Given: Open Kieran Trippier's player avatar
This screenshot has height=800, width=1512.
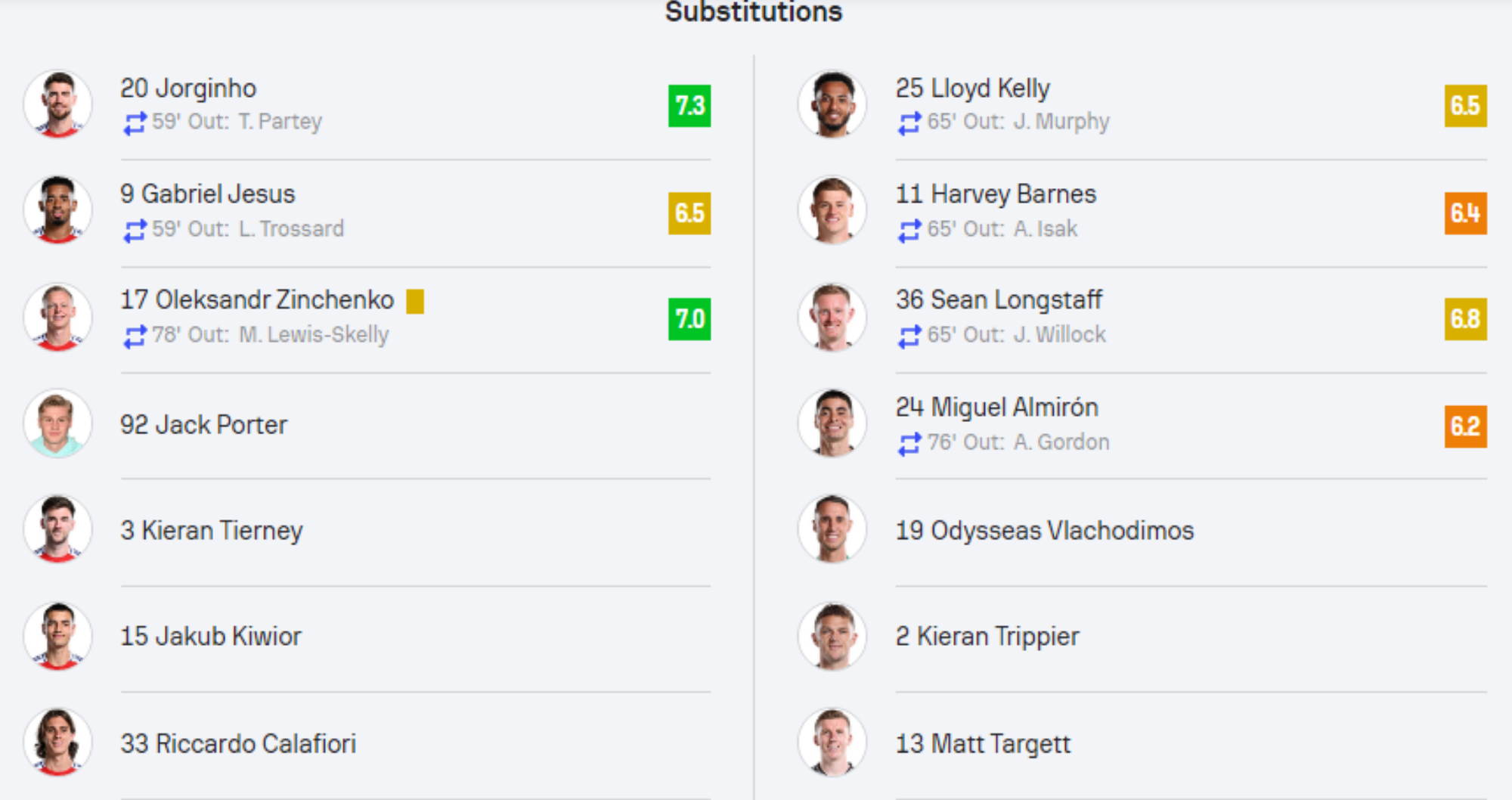Looking at the screenshot, I should pyautogui.click(x=833, y=636).
